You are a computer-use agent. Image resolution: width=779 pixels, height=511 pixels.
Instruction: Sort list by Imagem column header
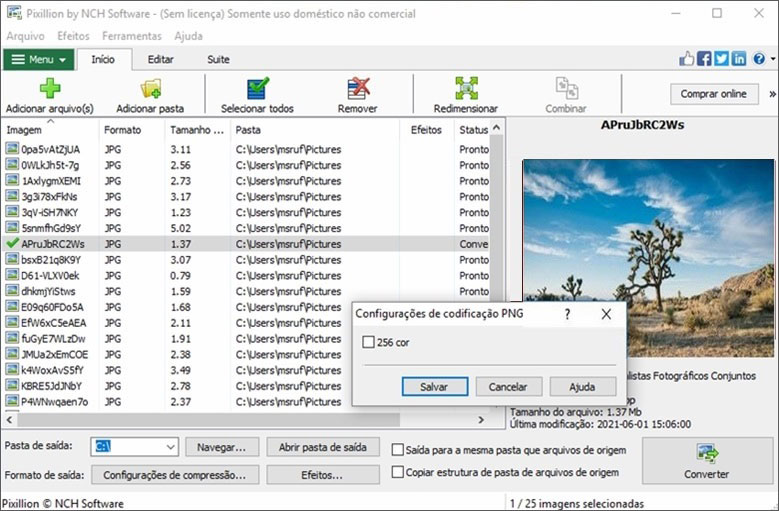50,130
